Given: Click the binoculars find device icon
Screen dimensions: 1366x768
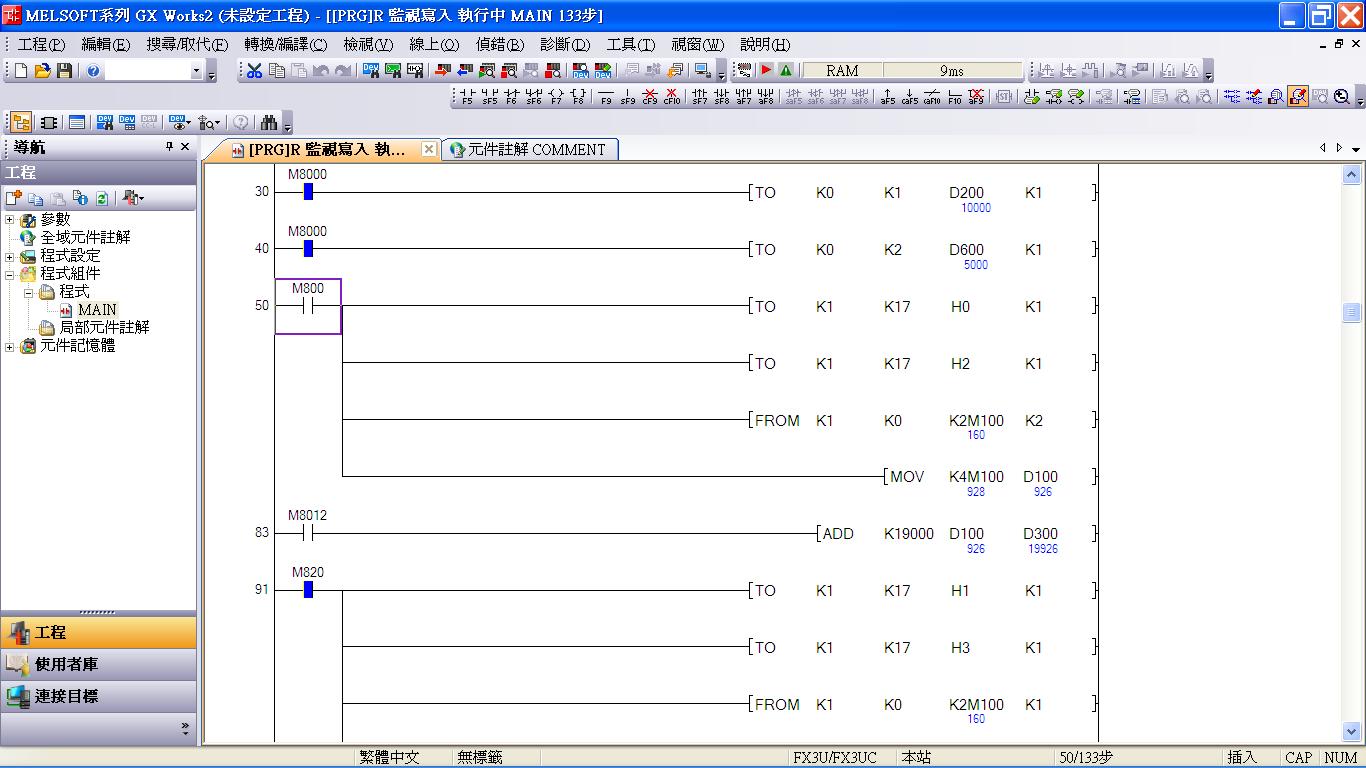Looking at the screenshot, I should (x=269, y=123).
